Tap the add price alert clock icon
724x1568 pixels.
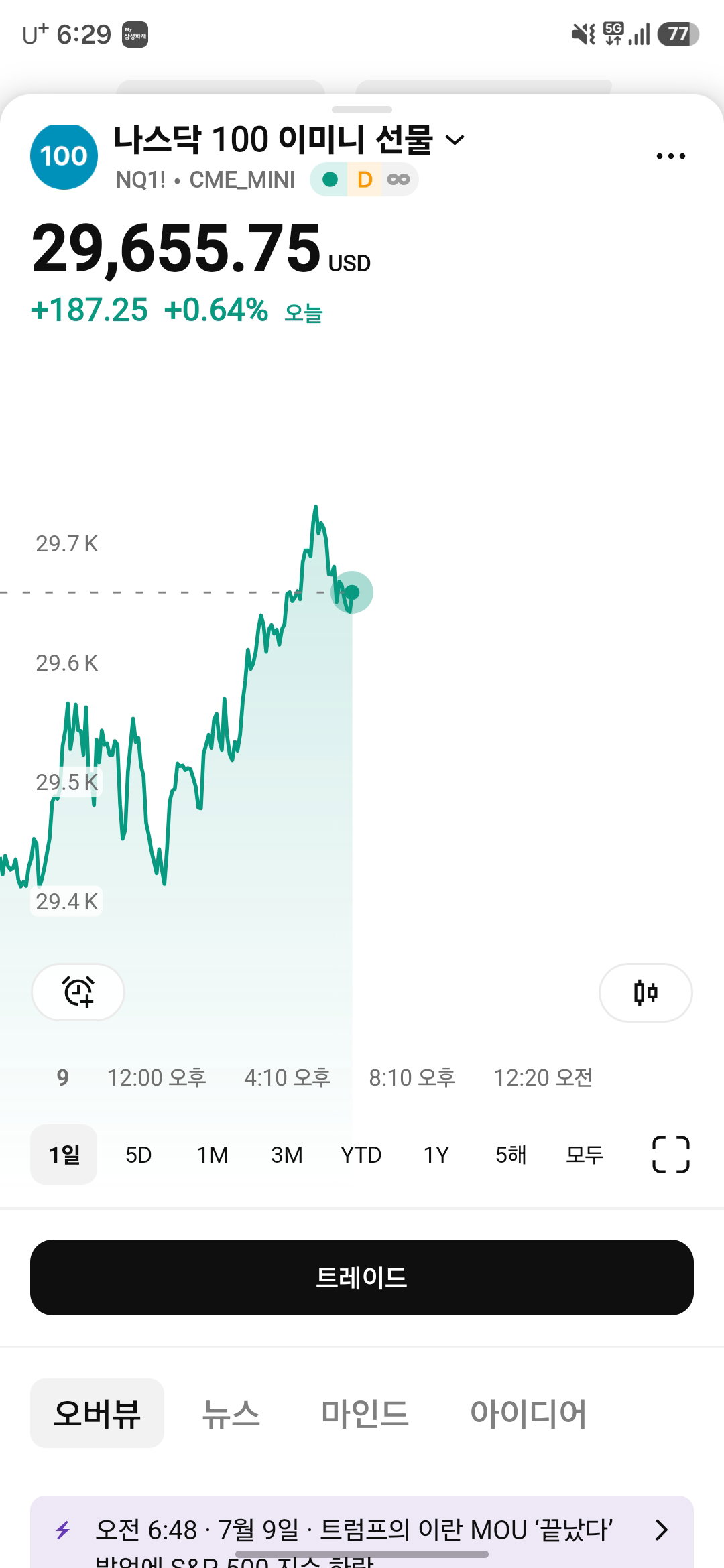click(x=78, y=992)
